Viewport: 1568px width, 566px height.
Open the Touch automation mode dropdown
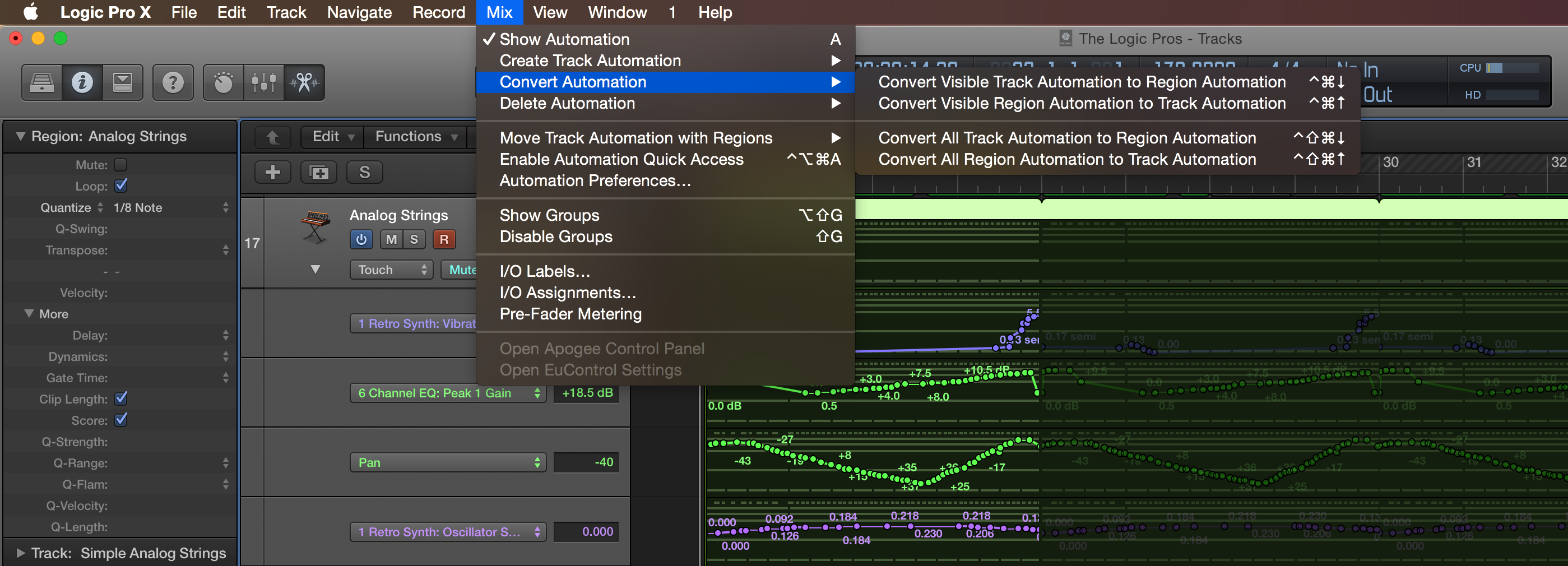point(391,270)
